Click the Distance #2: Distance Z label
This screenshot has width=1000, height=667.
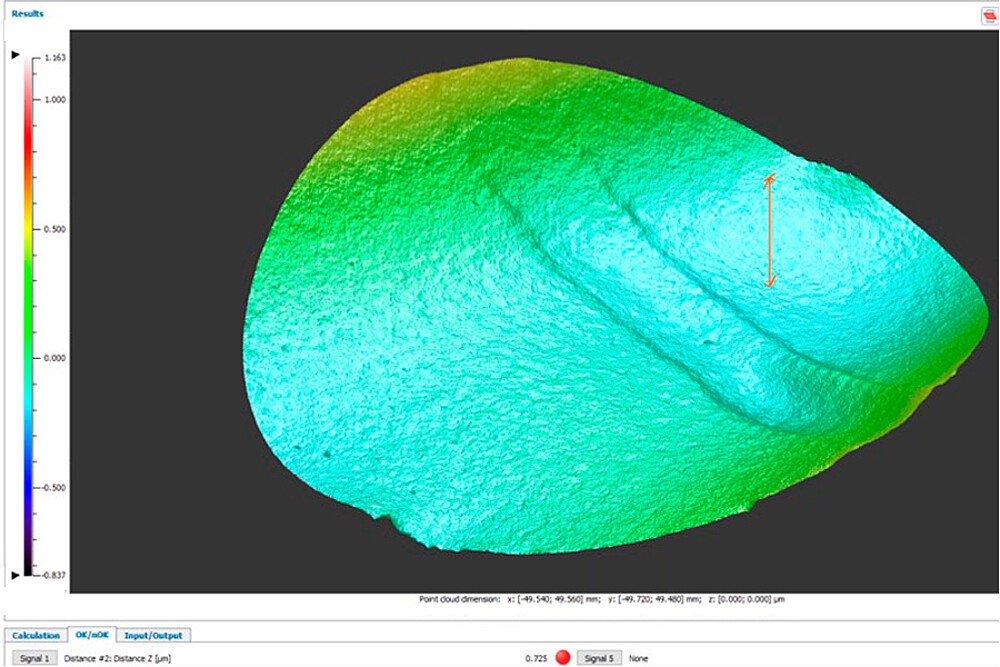(x=111, y=658)
